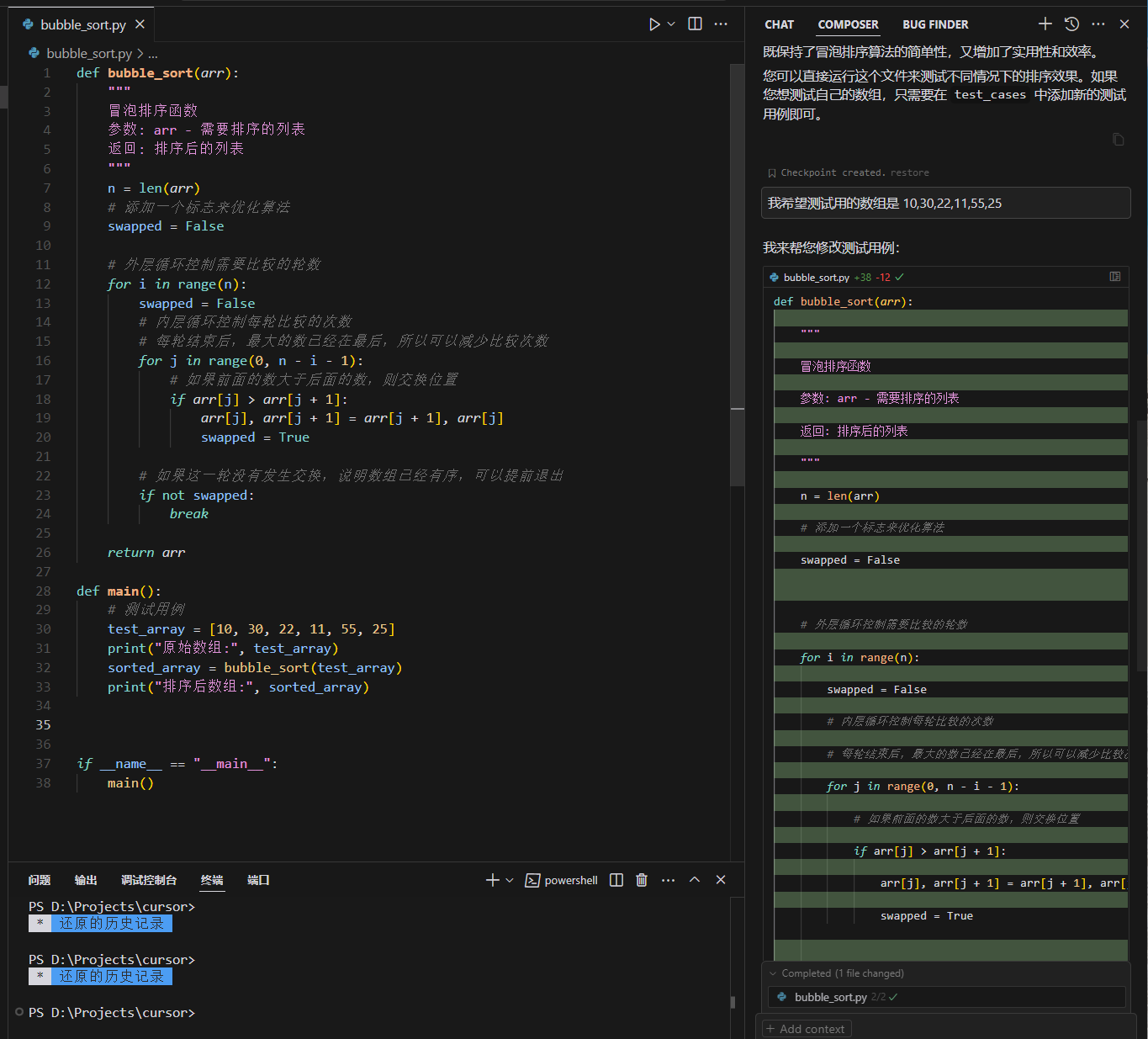Open AI panel more options ellipsis
Image resolution: width=1148 pixels, height=1039 pixels.
point(1098,24)
